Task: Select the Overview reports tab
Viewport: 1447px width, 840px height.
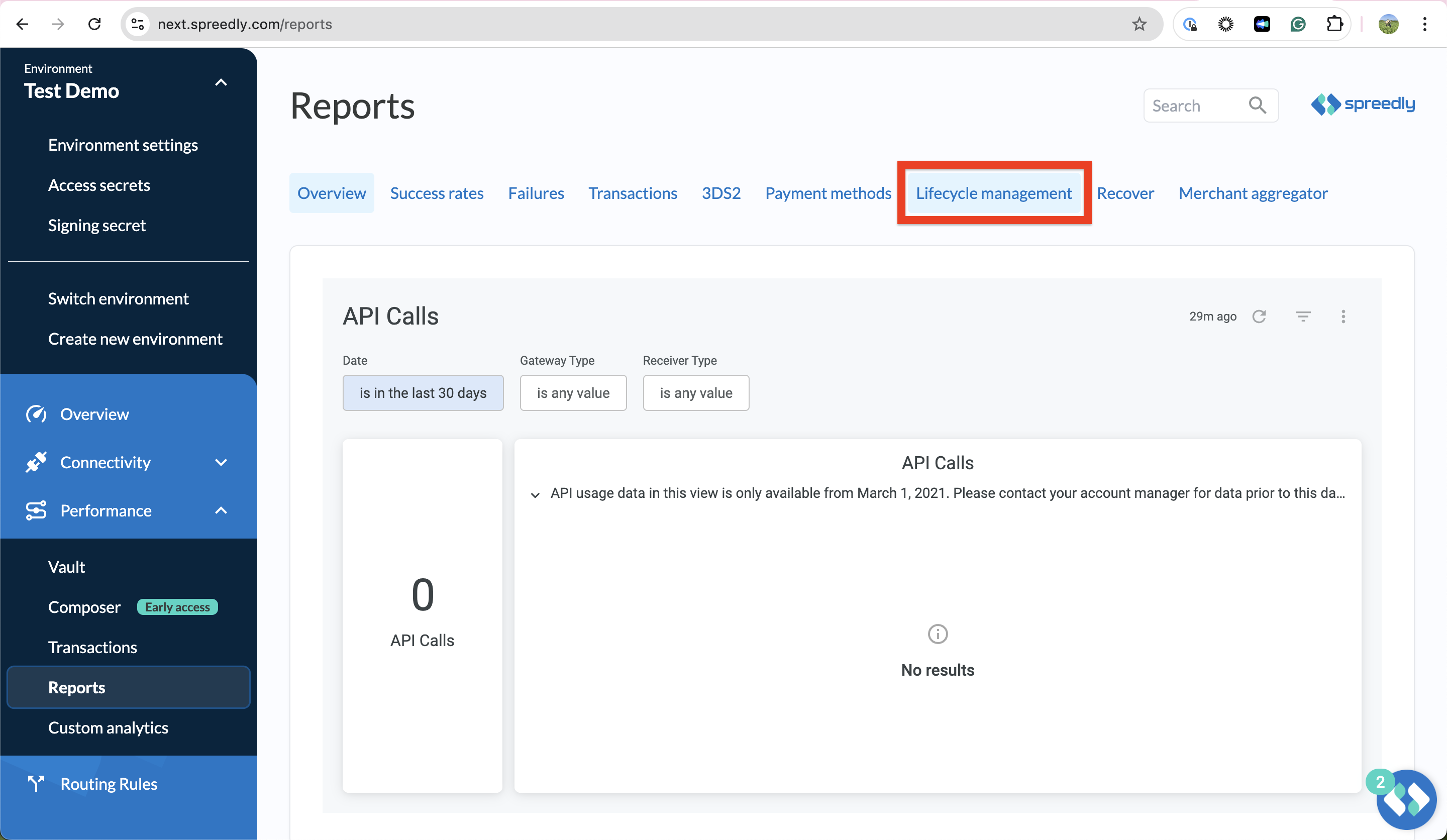Action: coord(331,193)
